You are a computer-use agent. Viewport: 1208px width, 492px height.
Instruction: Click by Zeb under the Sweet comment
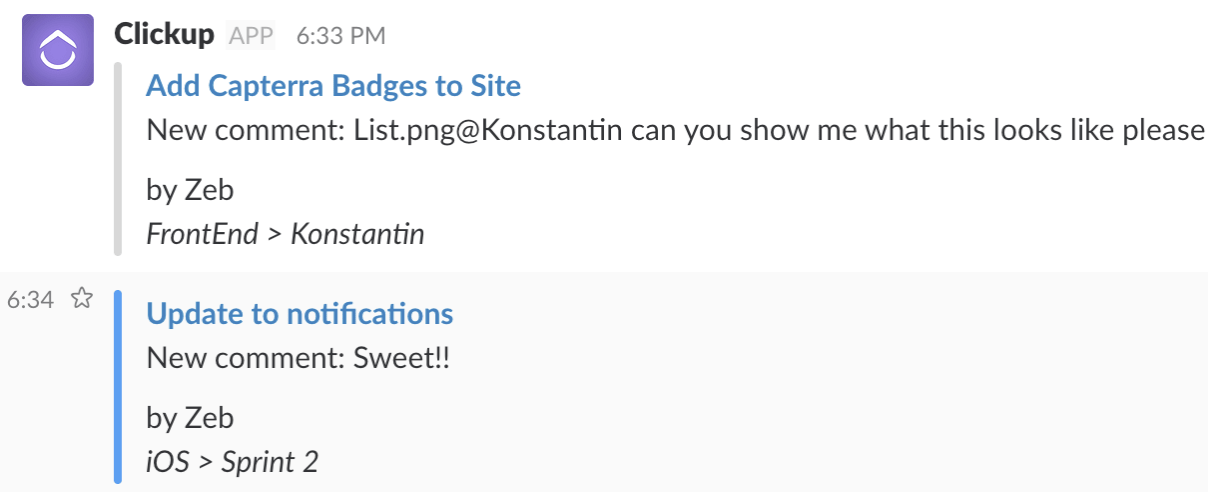190,417
